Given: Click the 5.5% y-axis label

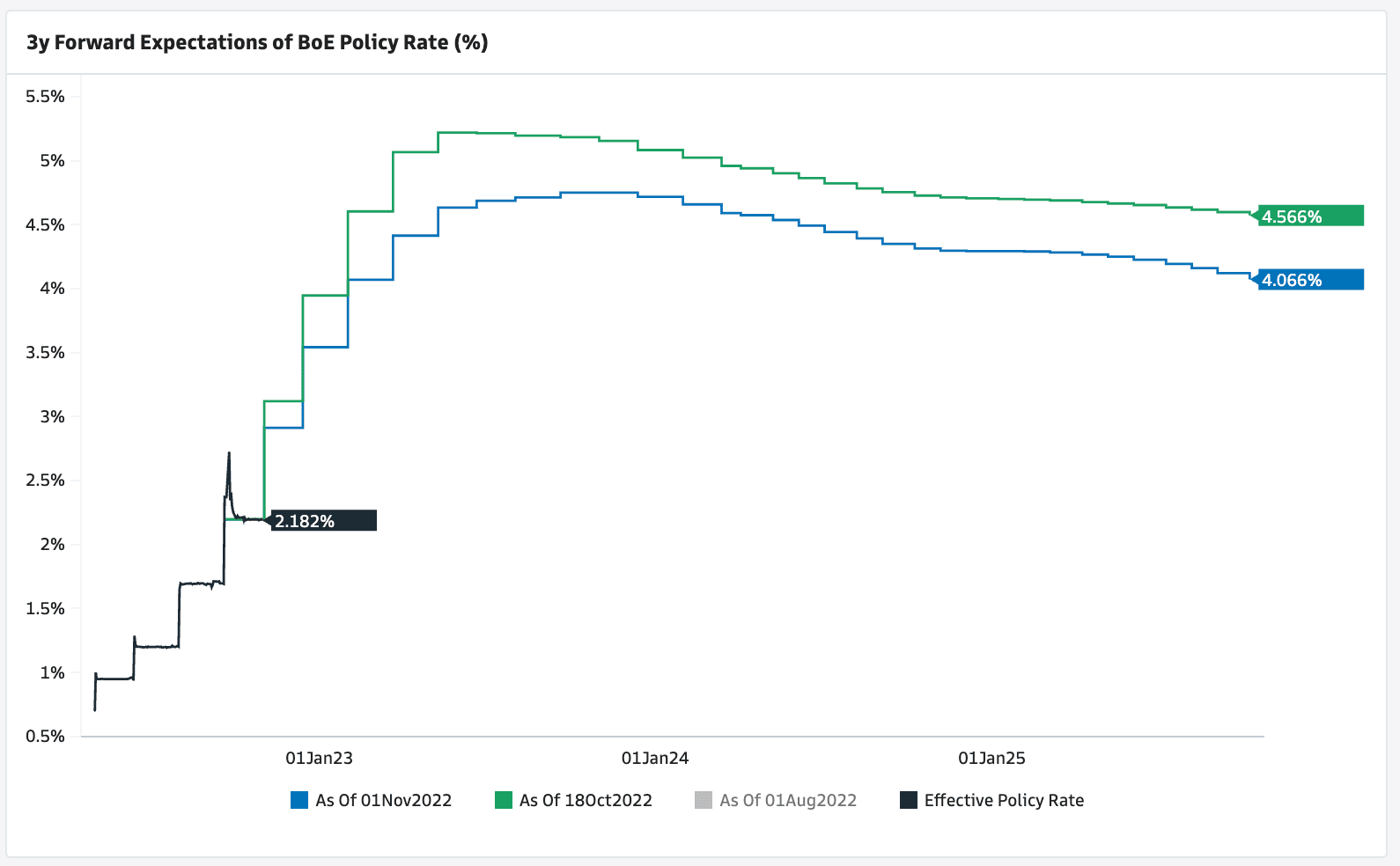Looking at the screenshot, I should [x=45, y=97].
